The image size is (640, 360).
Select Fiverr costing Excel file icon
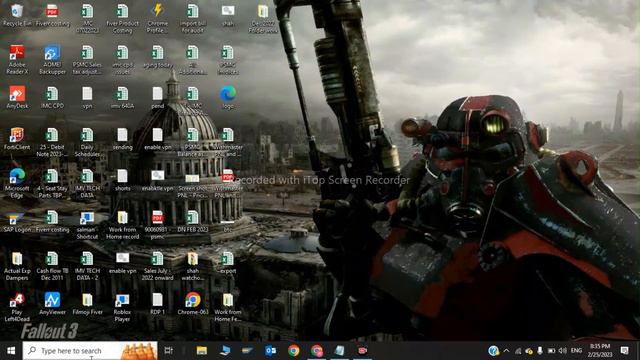[52, 221]
